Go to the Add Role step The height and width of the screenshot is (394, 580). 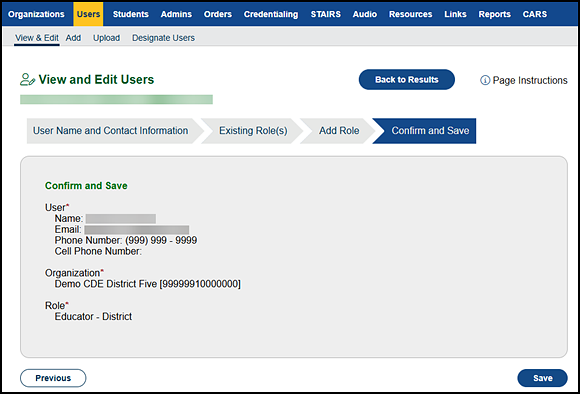click(339, 131)
